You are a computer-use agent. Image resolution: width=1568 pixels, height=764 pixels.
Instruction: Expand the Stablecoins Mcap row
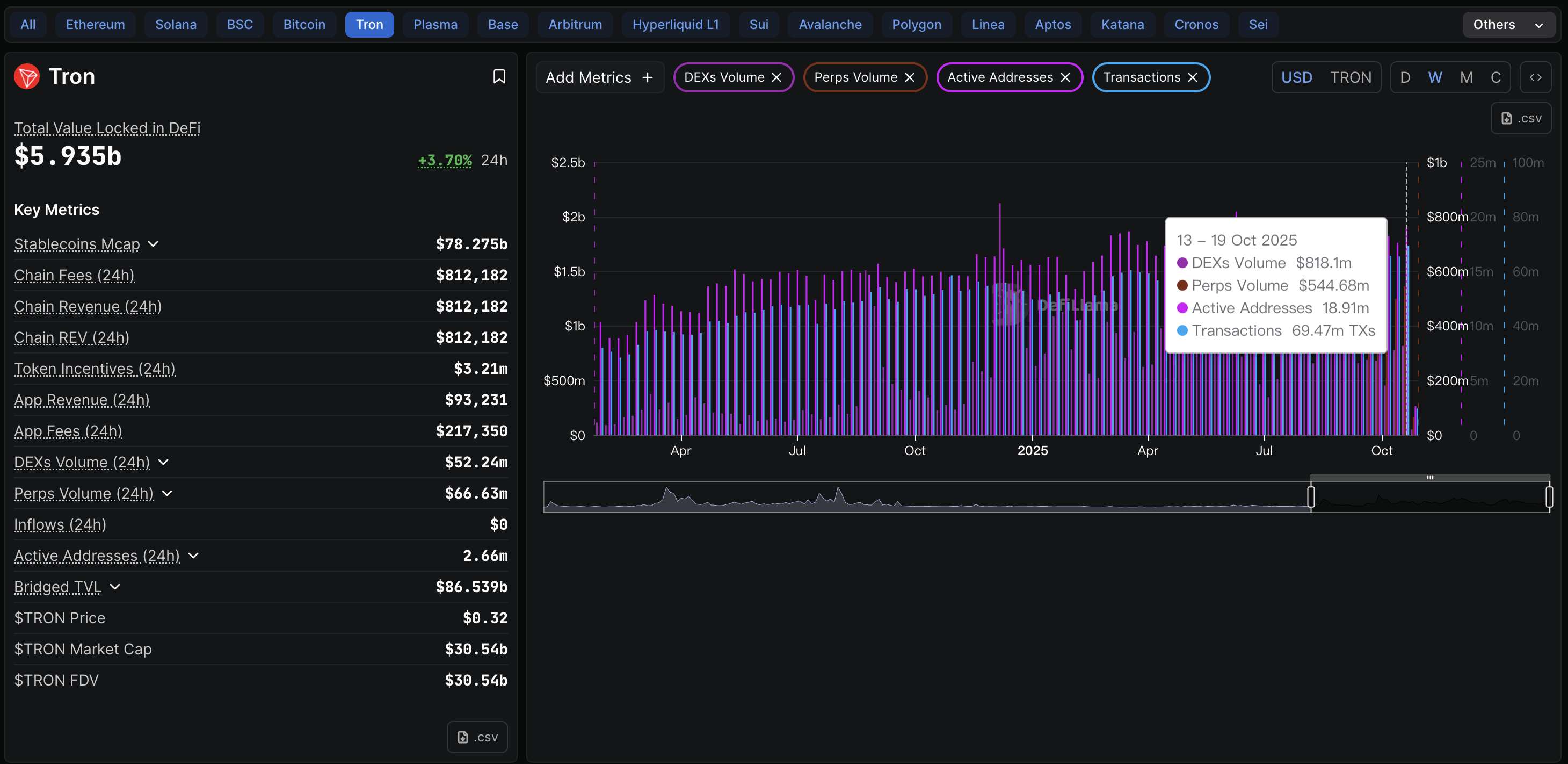(154, 244)
